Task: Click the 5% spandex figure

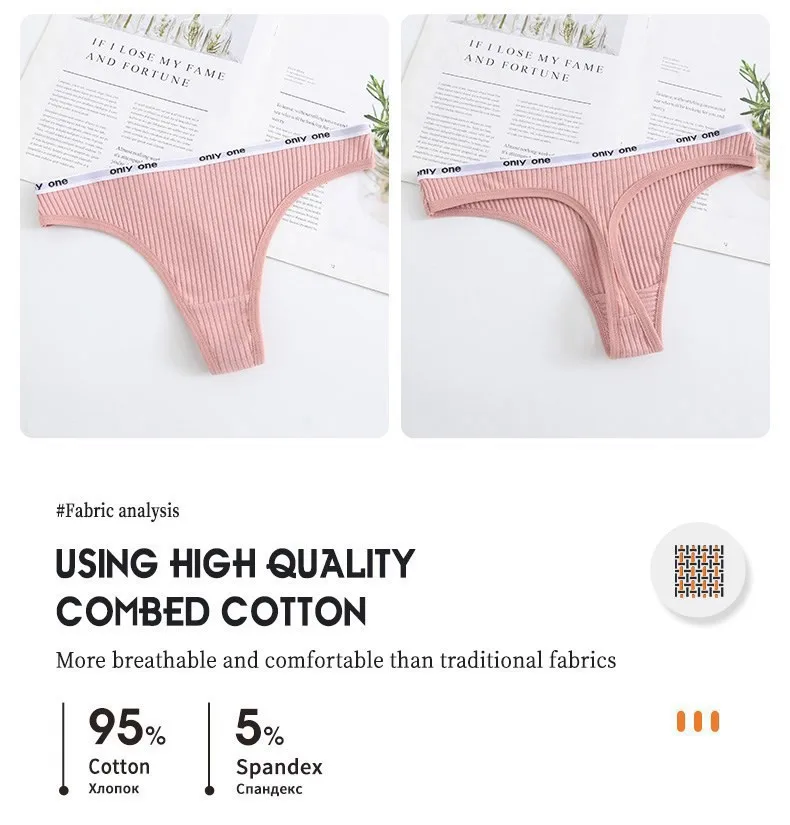Action: (x=259, y=727)
